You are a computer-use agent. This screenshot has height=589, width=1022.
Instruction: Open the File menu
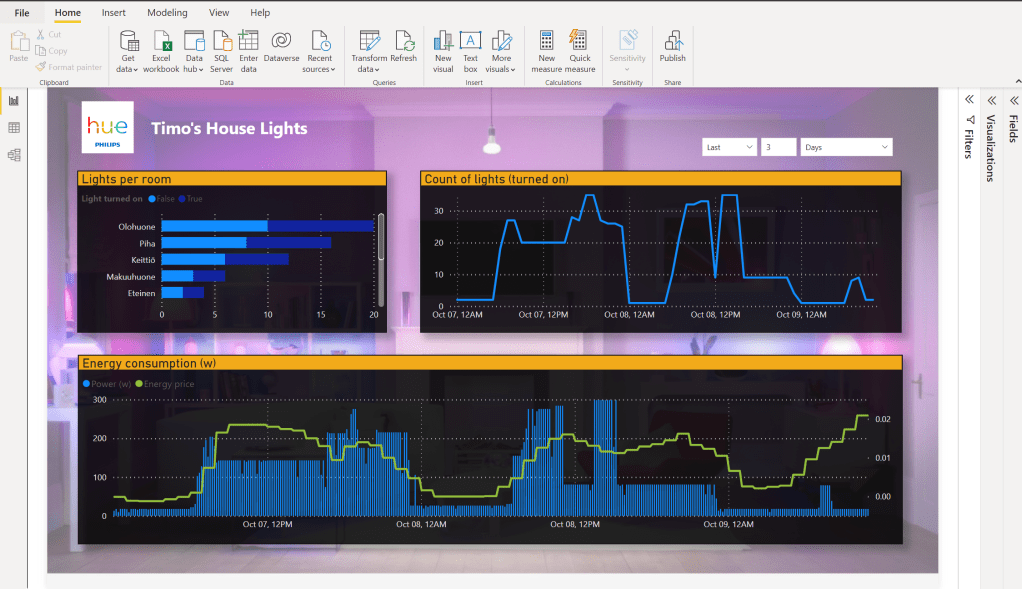click(21, 13)
